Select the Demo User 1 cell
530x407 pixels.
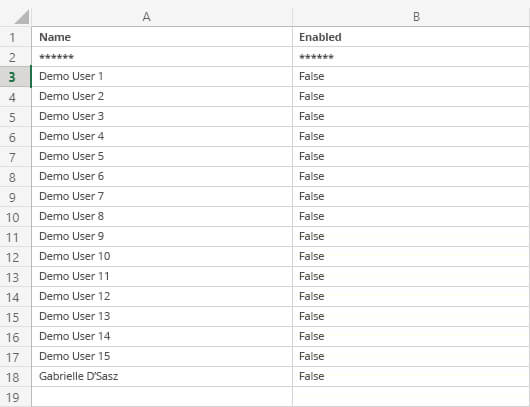162,77
